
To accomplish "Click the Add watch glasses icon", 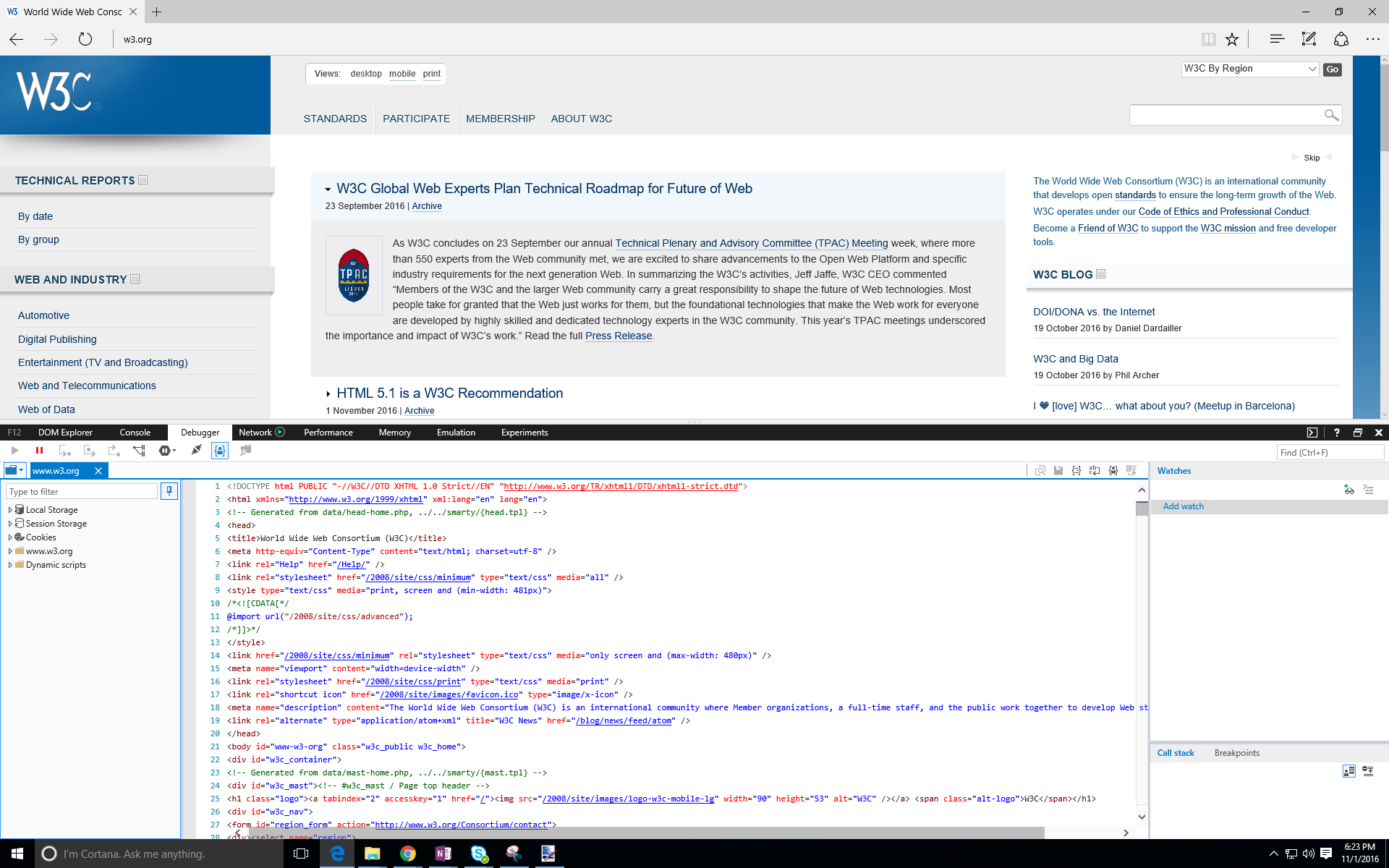I will click(1349, 490).
